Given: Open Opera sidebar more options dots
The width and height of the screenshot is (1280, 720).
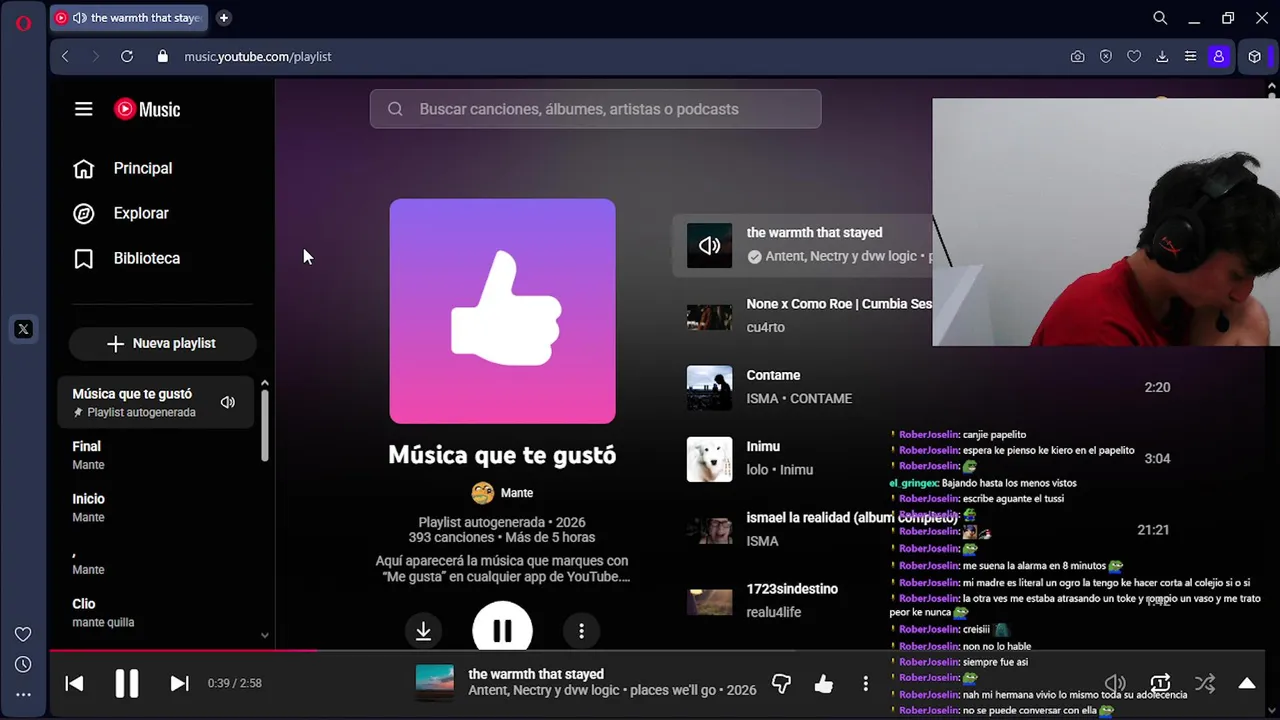Looking at the screenshot, I should click(x=23, y=694).
